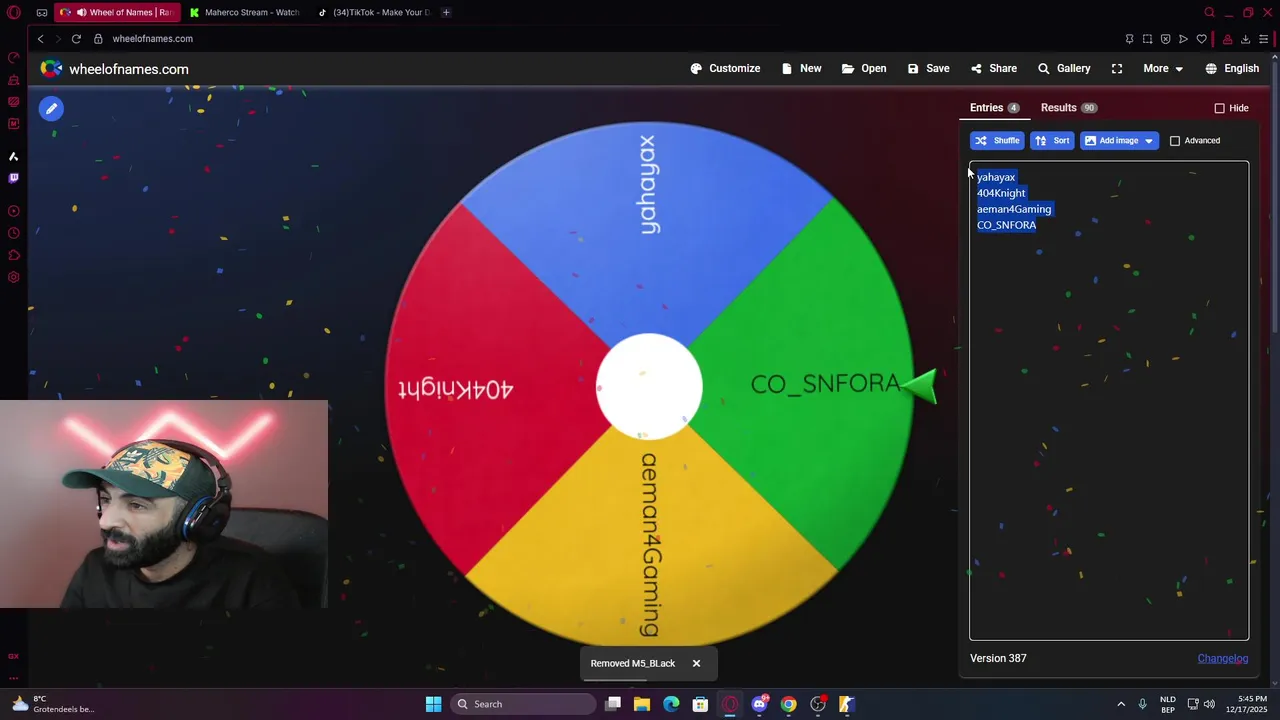Switch to the TikTok browser tab
Viewport: 1280px width, 720px height.
coord(373,12)
